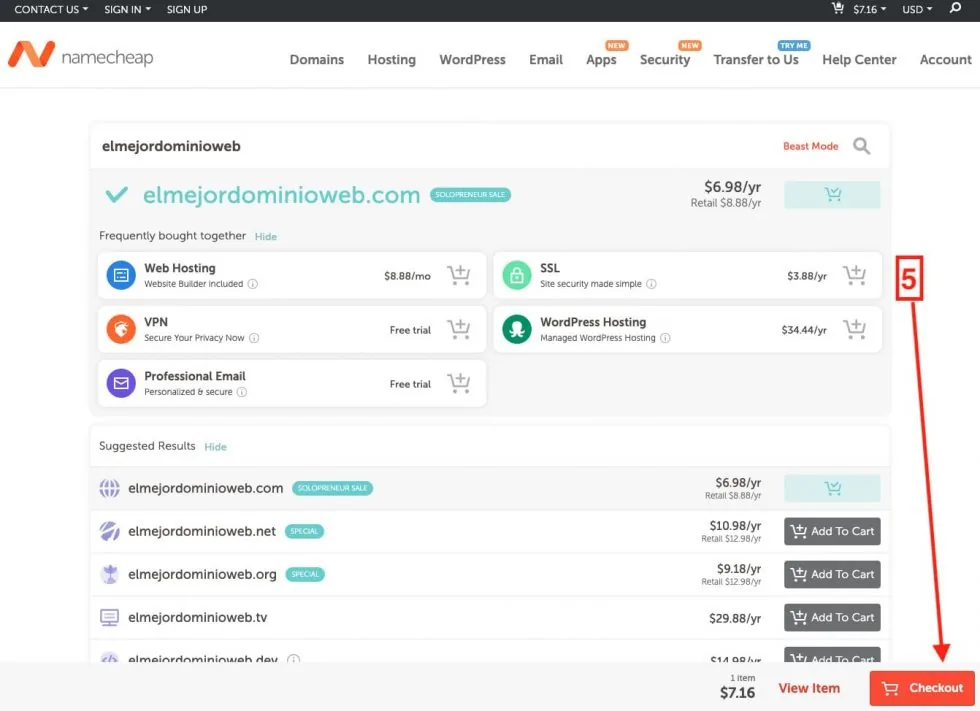This screenshot has height=711, width=980.
Task: Open the USD currency dropdown
Action: click(917, 9)
